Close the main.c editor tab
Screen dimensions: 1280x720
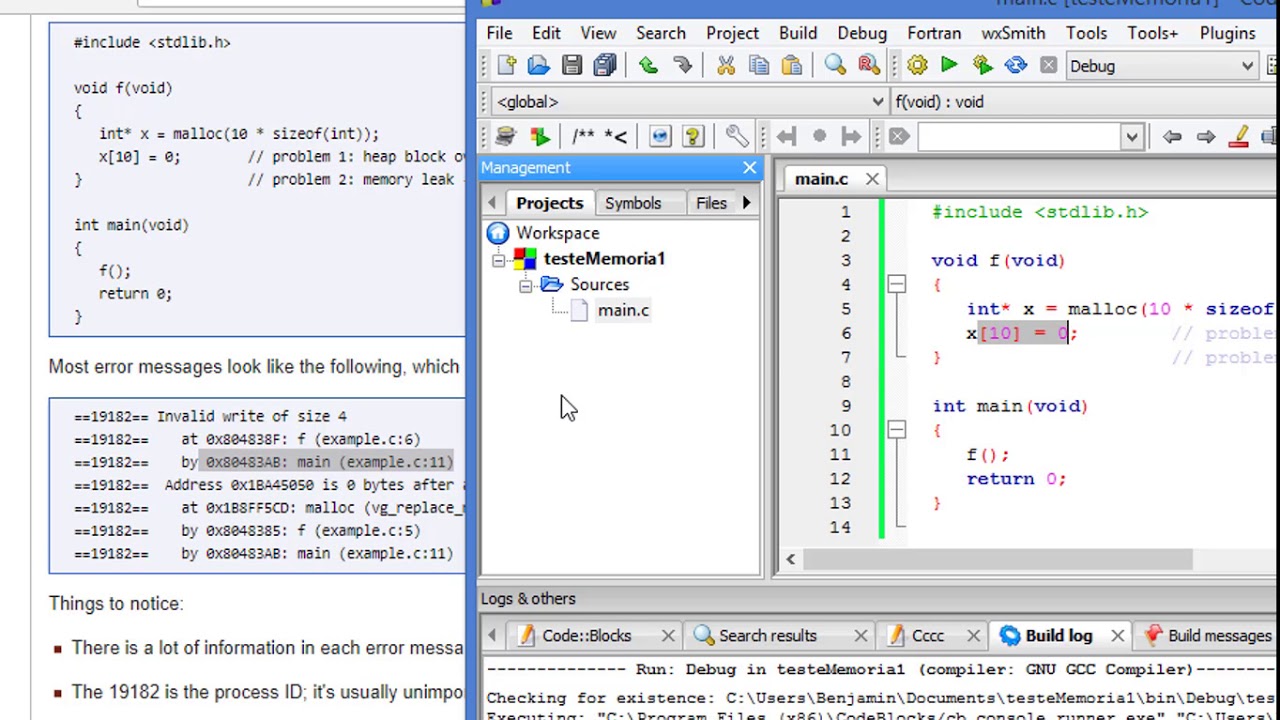(872, 179)
